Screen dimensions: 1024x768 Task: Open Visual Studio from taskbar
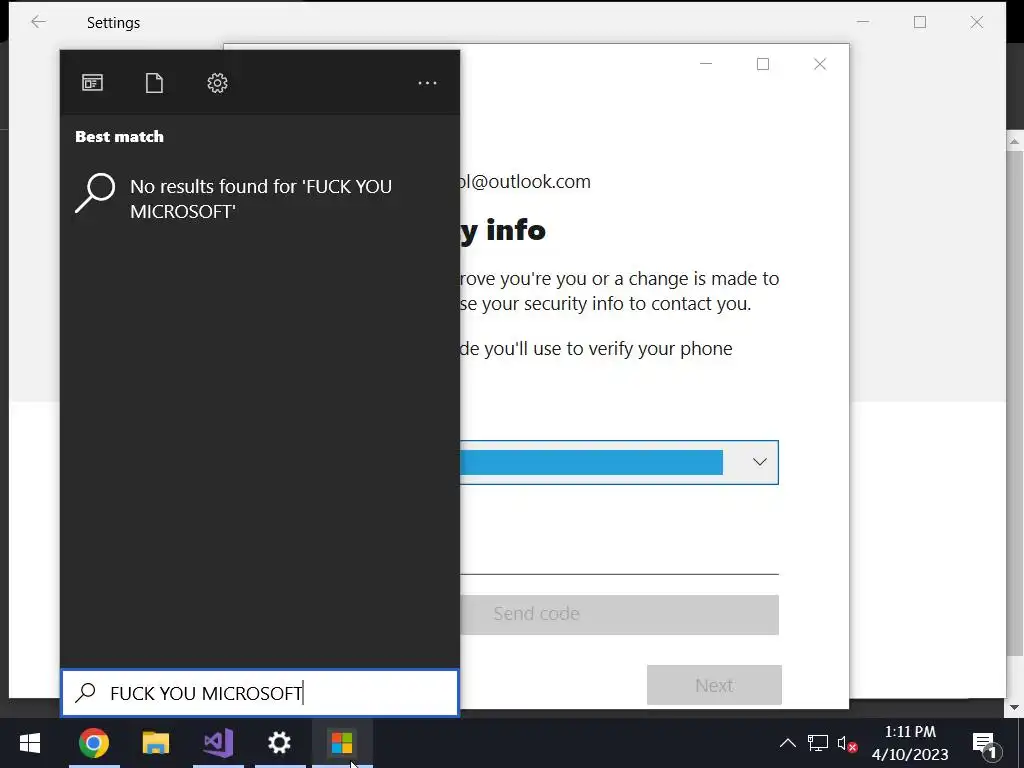(x=218, y=743)
